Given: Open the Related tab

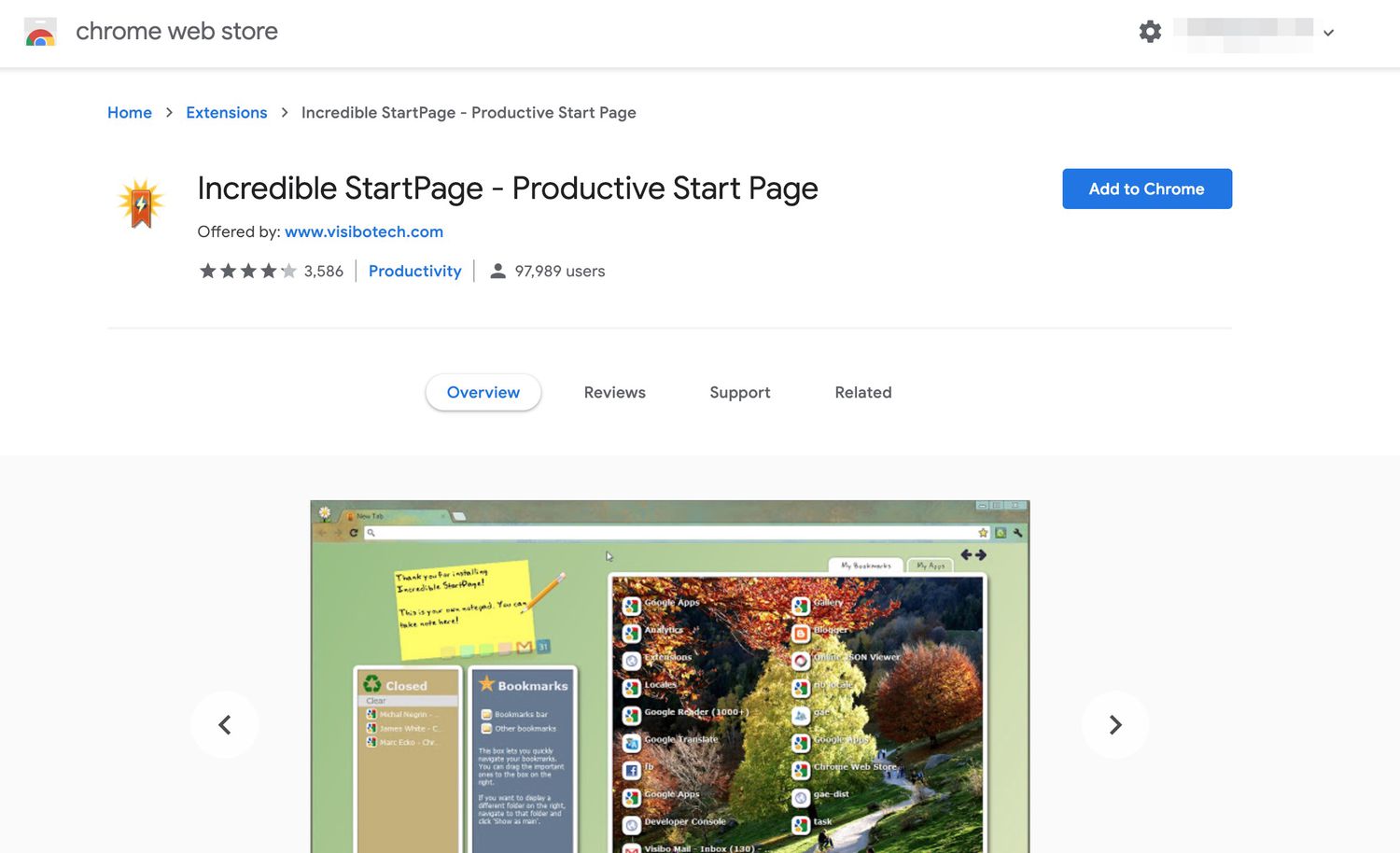Looking at the screenshot, I should tap(863, 393).
